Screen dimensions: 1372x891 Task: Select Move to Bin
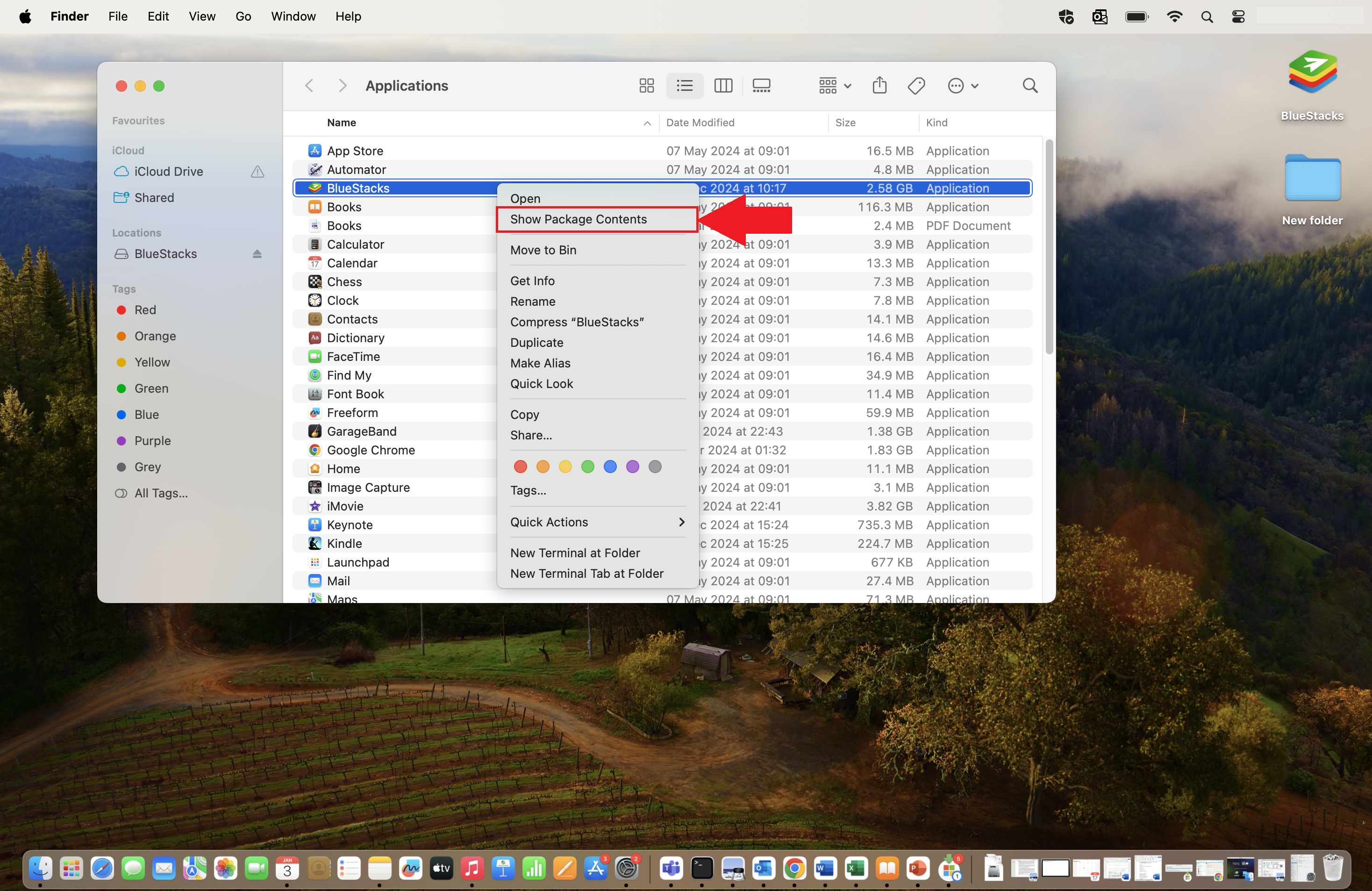598,250
